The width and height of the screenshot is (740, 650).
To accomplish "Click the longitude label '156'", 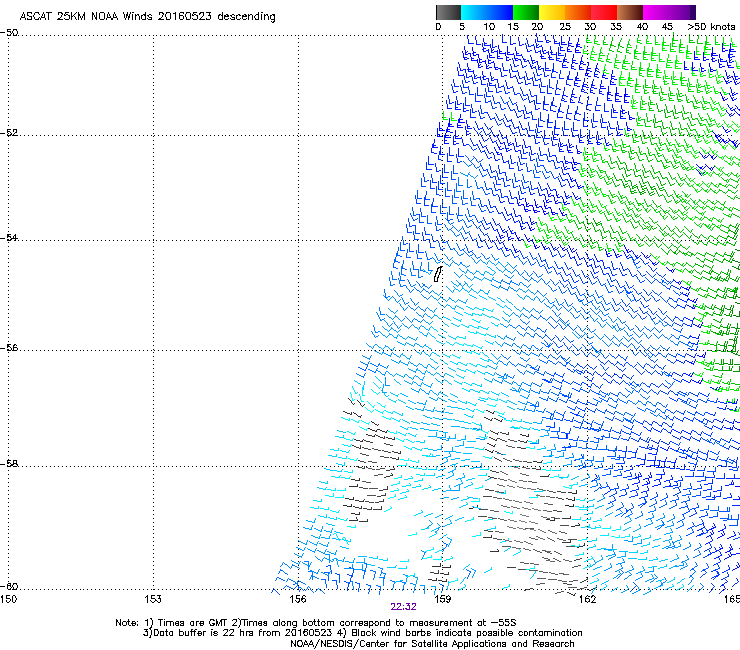I will tap(298, 599).
